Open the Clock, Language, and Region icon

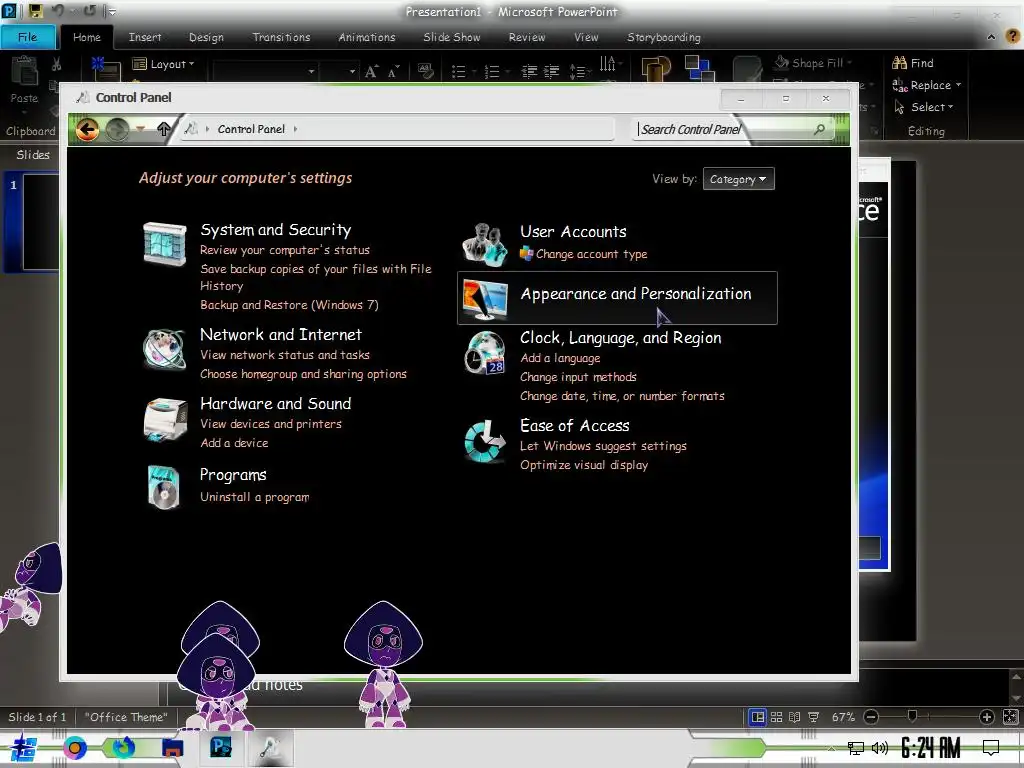[485, 353]
